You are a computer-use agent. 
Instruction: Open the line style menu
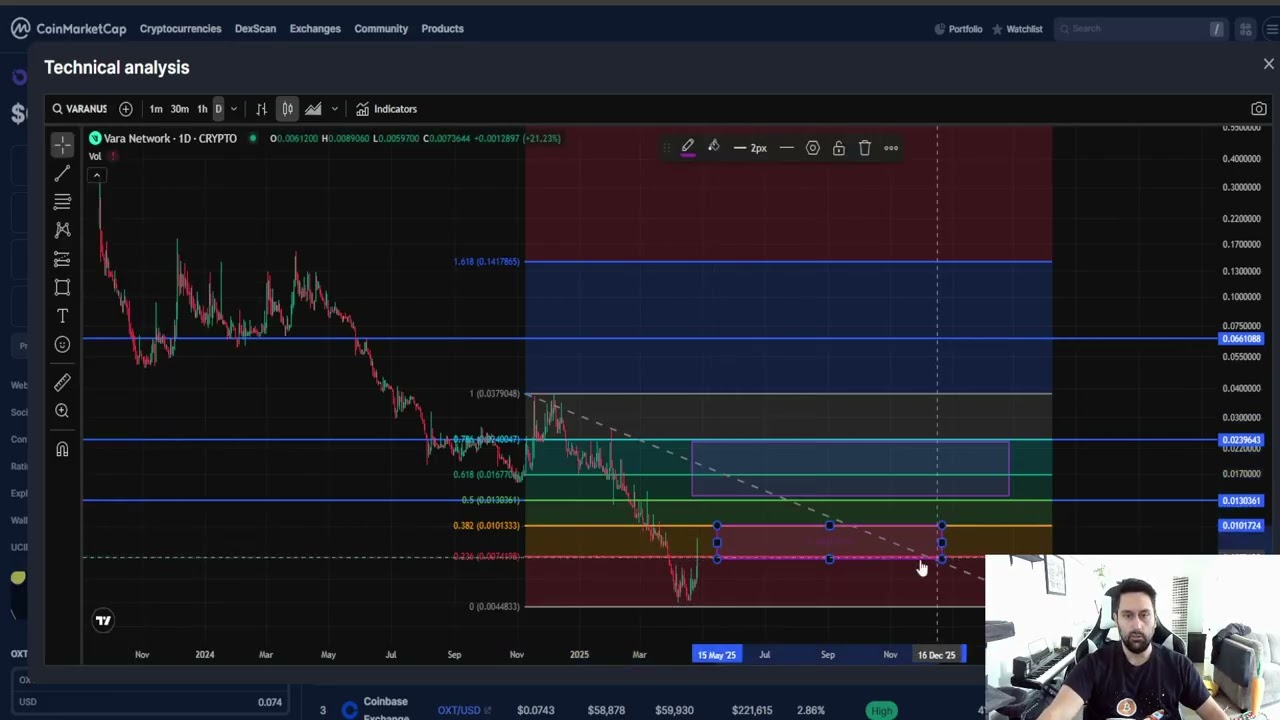click(x=787, y=148)
